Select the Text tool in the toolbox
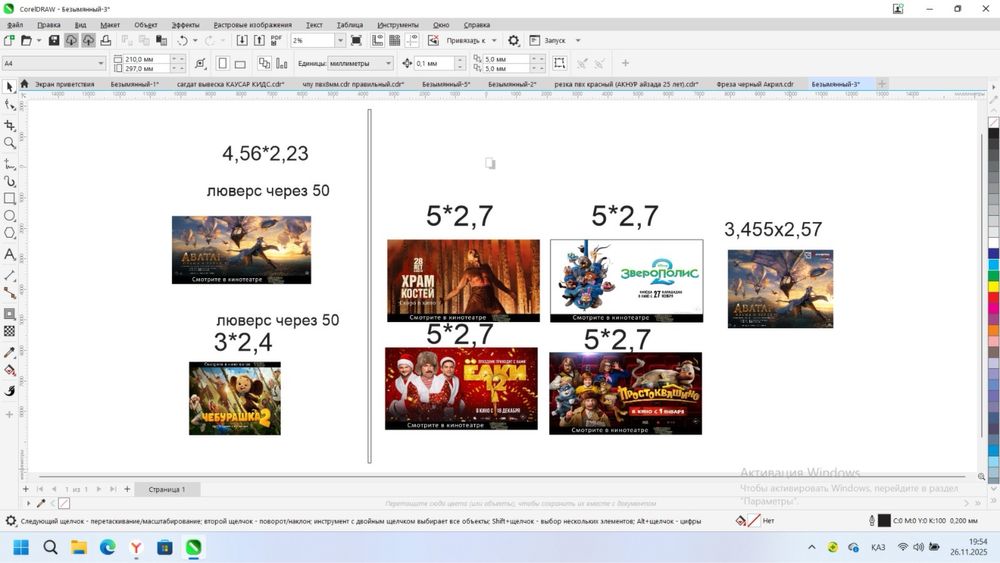This screenshot has width=1000, height=563. coord(10,254)
